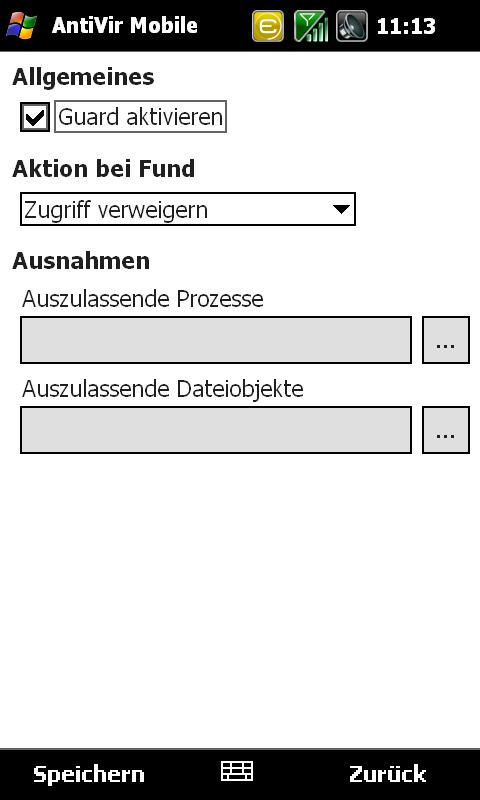
Task: Open the Windows Start flag menu
Action: 21,26
